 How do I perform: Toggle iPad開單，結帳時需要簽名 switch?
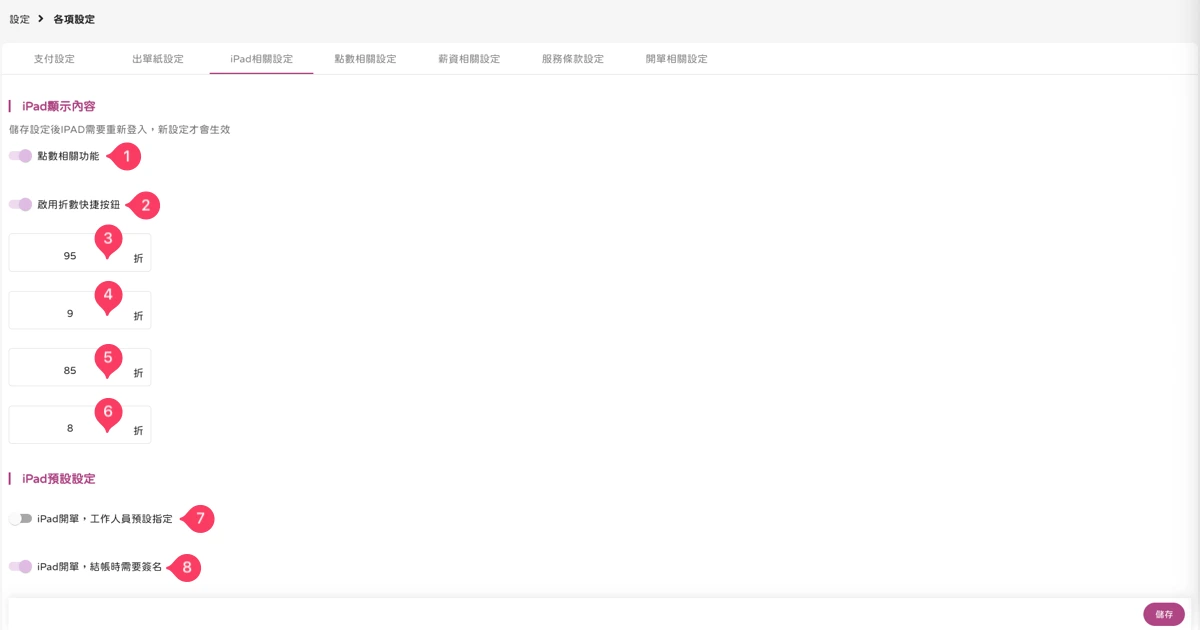click(20, 567)
